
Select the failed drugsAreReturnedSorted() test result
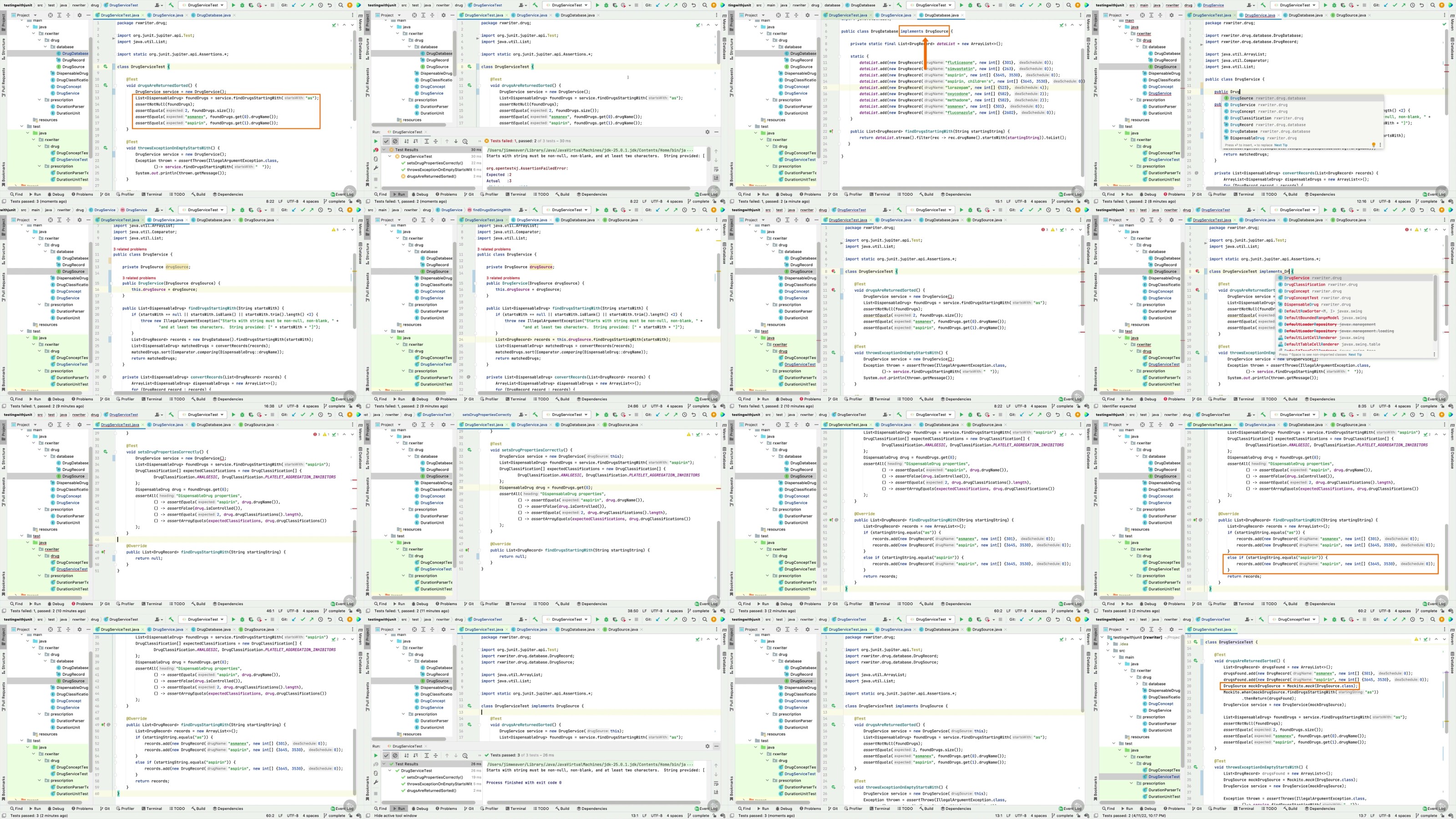click(432, 177)
